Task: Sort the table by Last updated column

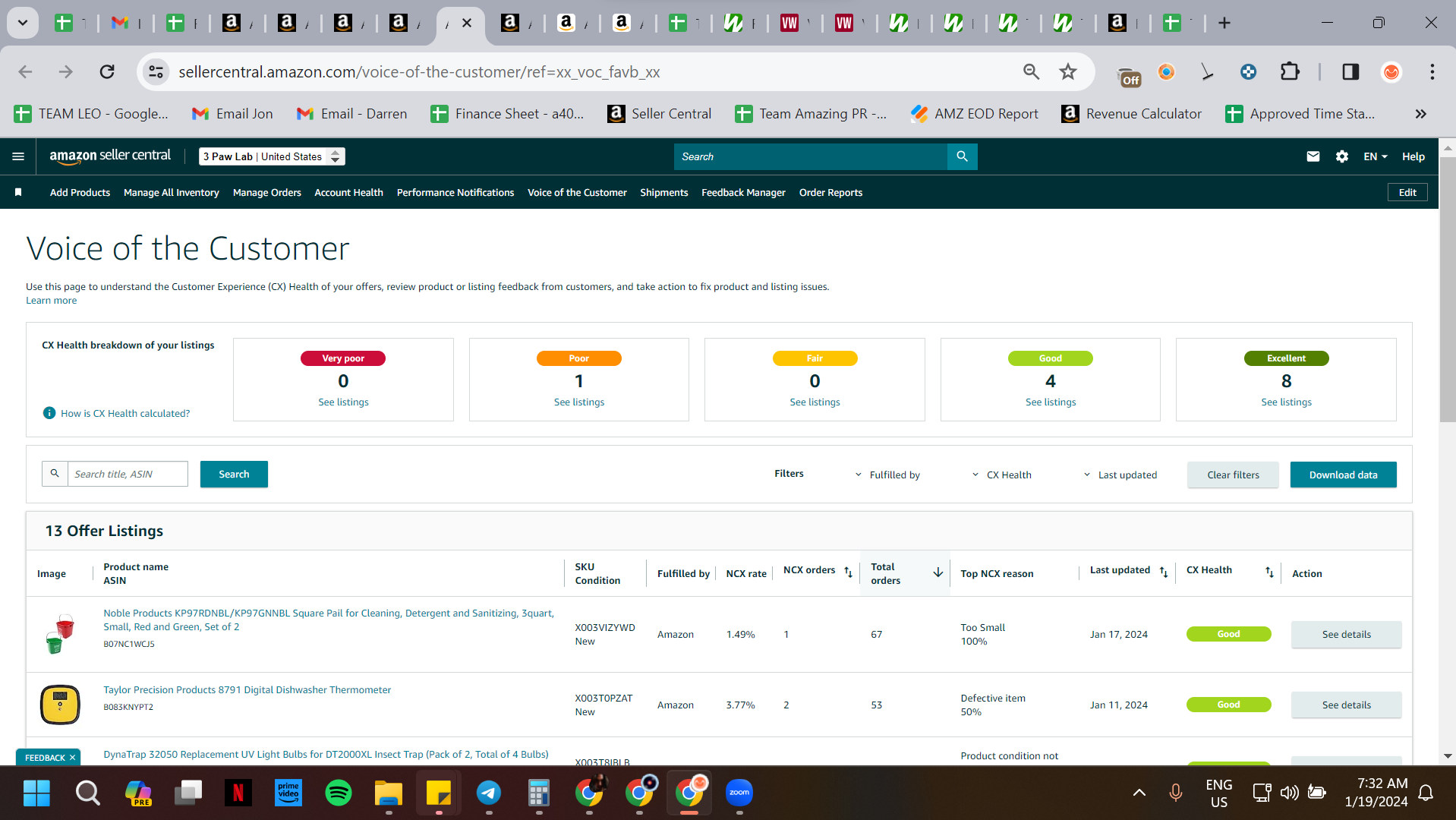Action: pos(1164,572)
